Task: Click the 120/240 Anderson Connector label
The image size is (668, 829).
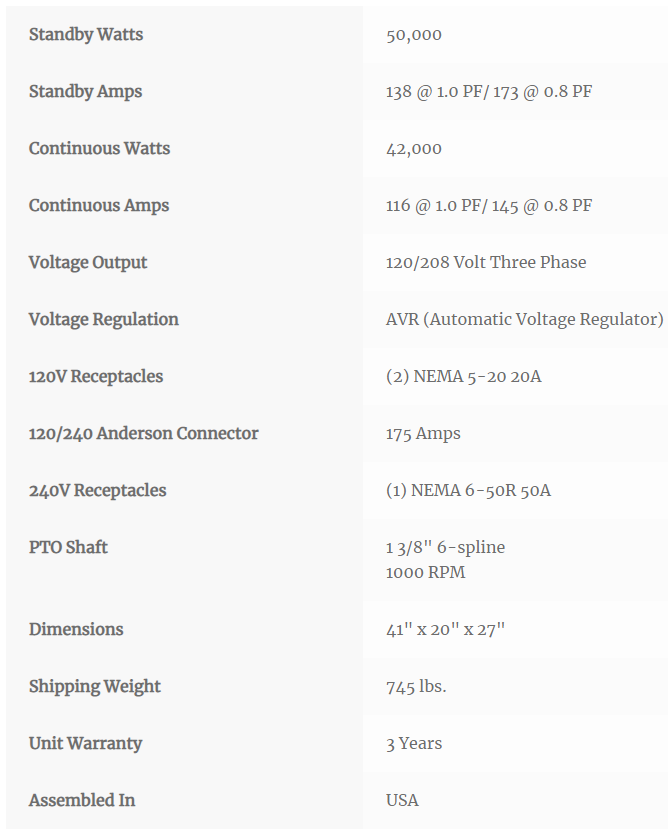Action: click(x=143, y=434)
